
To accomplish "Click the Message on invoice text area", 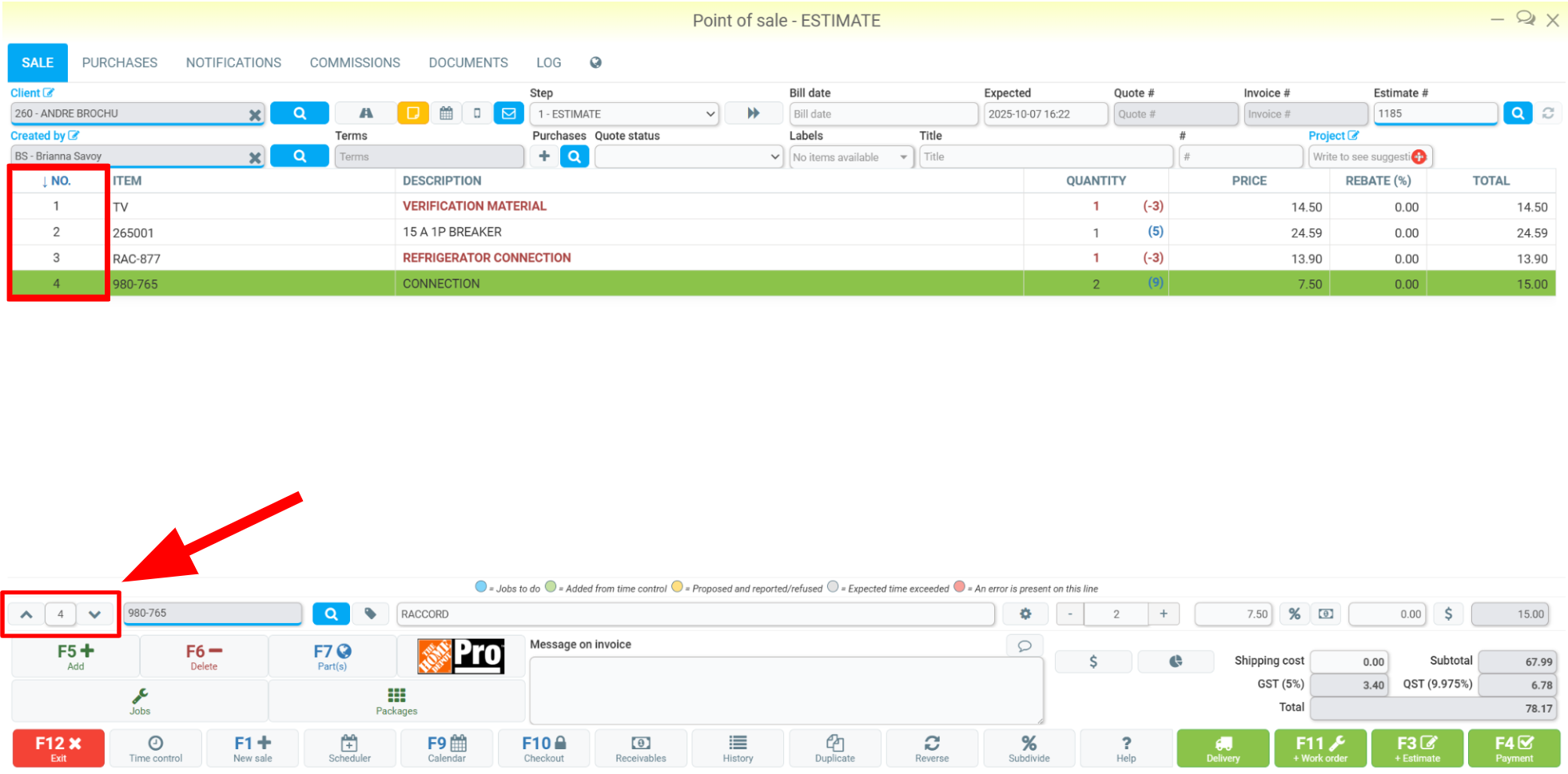I will coord(786,690).
